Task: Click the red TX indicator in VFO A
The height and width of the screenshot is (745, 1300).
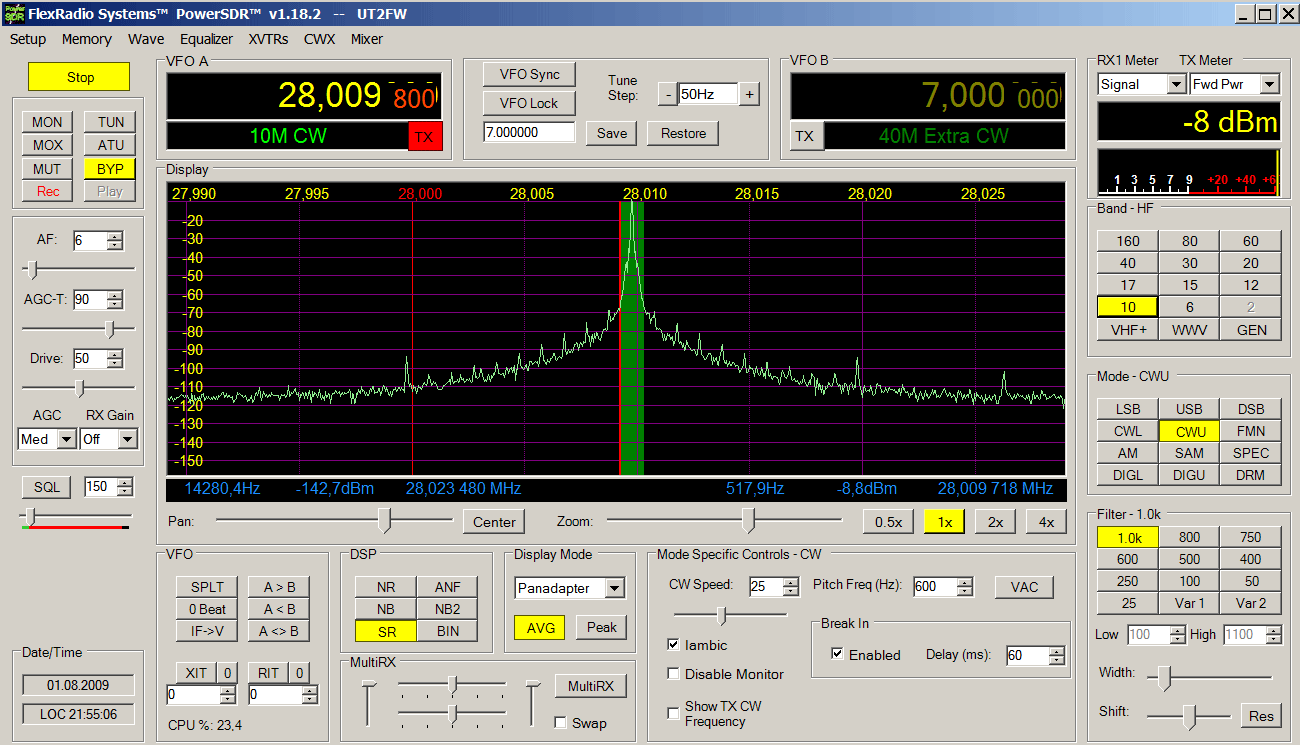Action: (424, 137)
